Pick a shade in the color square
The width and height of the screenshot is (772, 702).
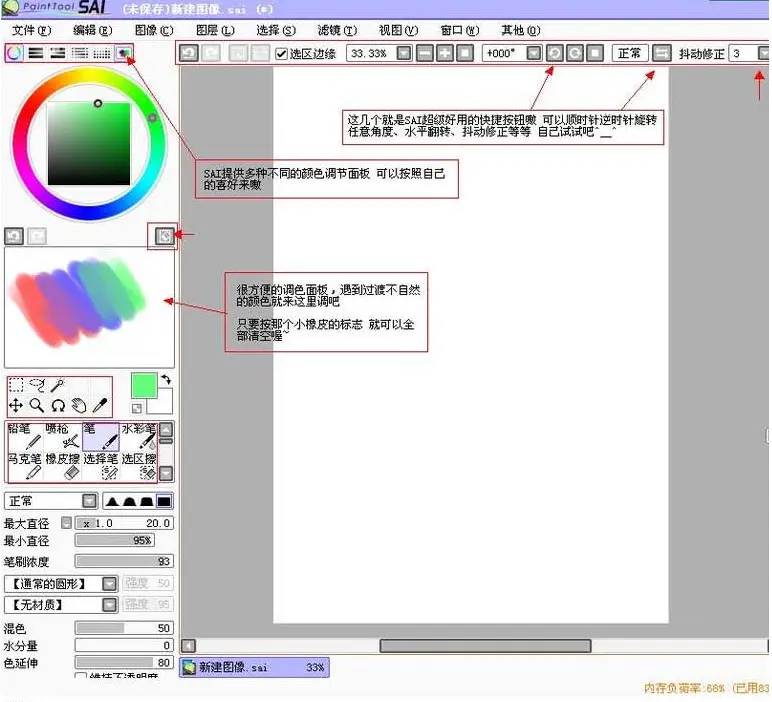tap(89, 144)
